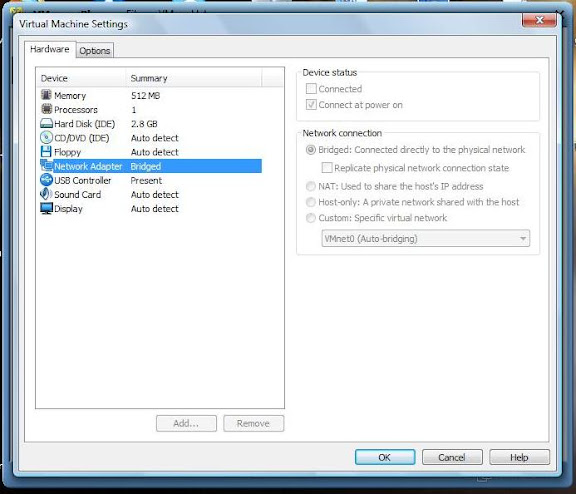
Task: Click the CD/DVD (IDE) disc icon
Action: (x=46, y=137)
